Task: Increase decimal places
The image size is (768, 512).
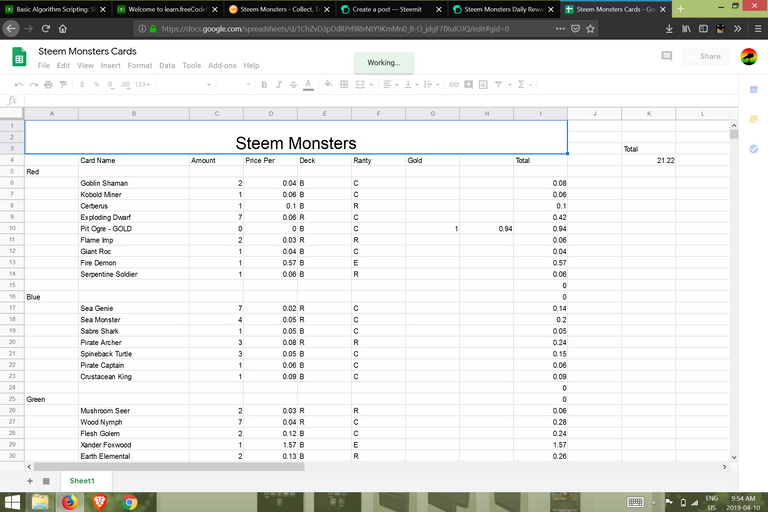Action: pos(125,85)
